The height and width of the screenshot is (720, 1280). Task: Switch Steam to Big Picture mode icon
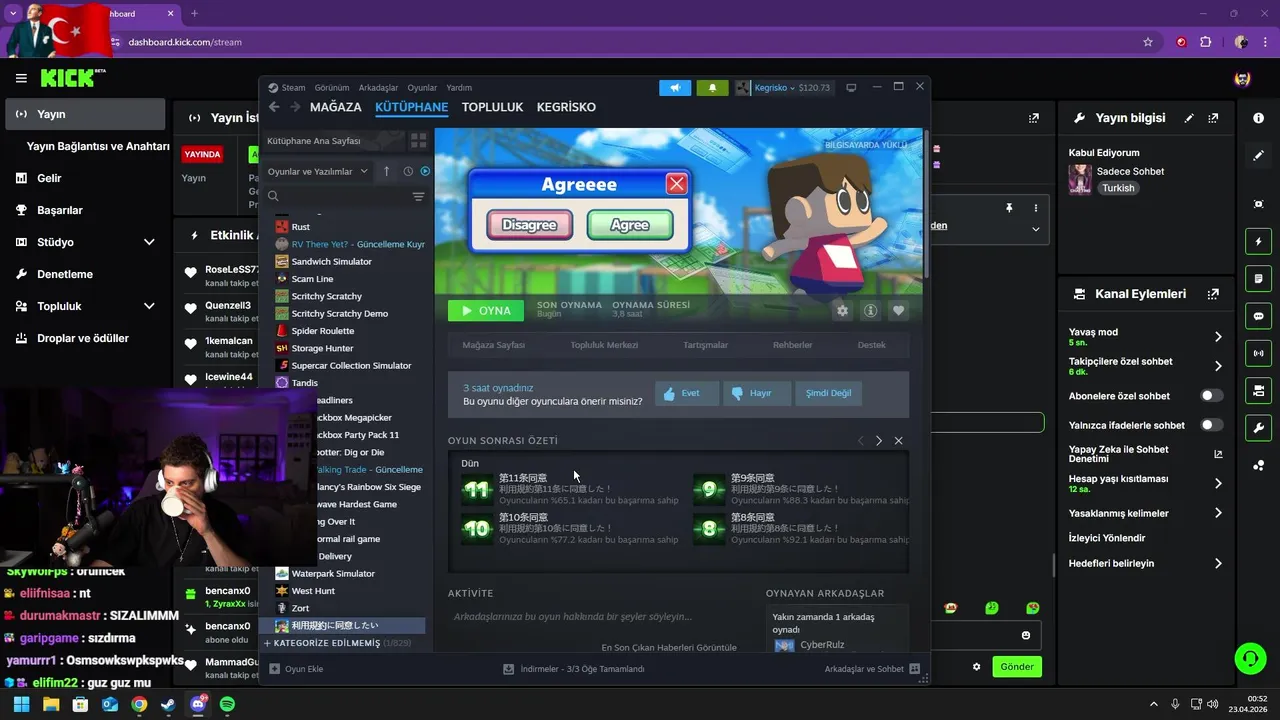coord(851,88)
